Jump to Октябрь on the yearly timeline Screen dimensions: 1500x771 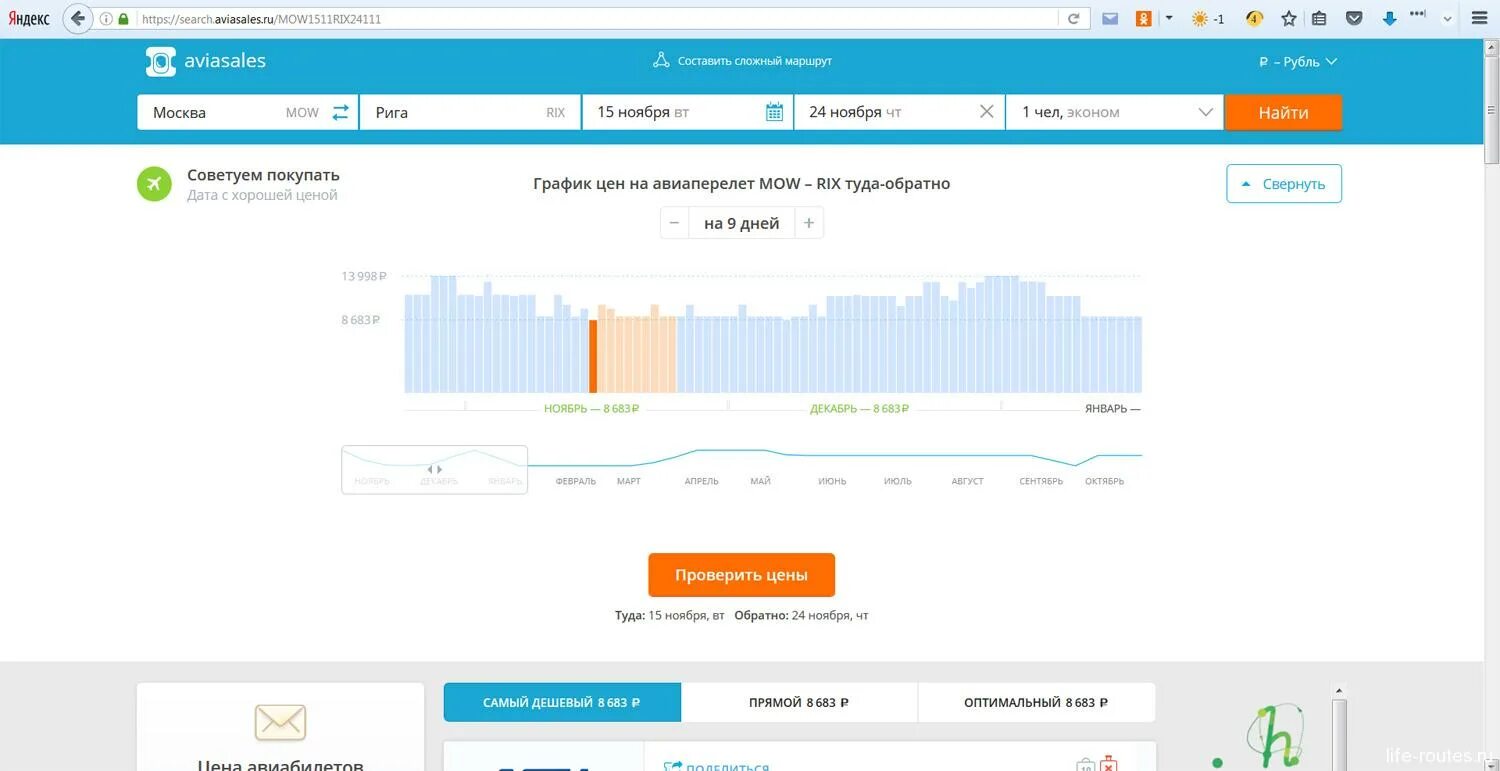click(1104, 481)
